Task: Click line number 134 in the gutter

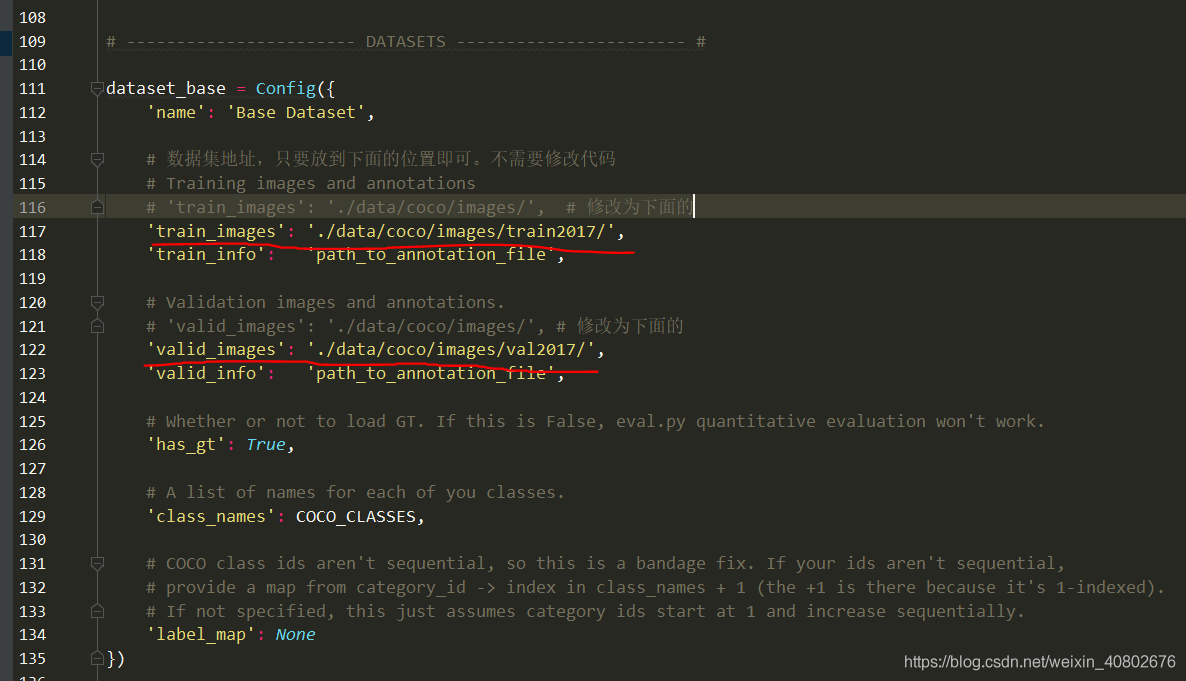Action: click(33, 635)
